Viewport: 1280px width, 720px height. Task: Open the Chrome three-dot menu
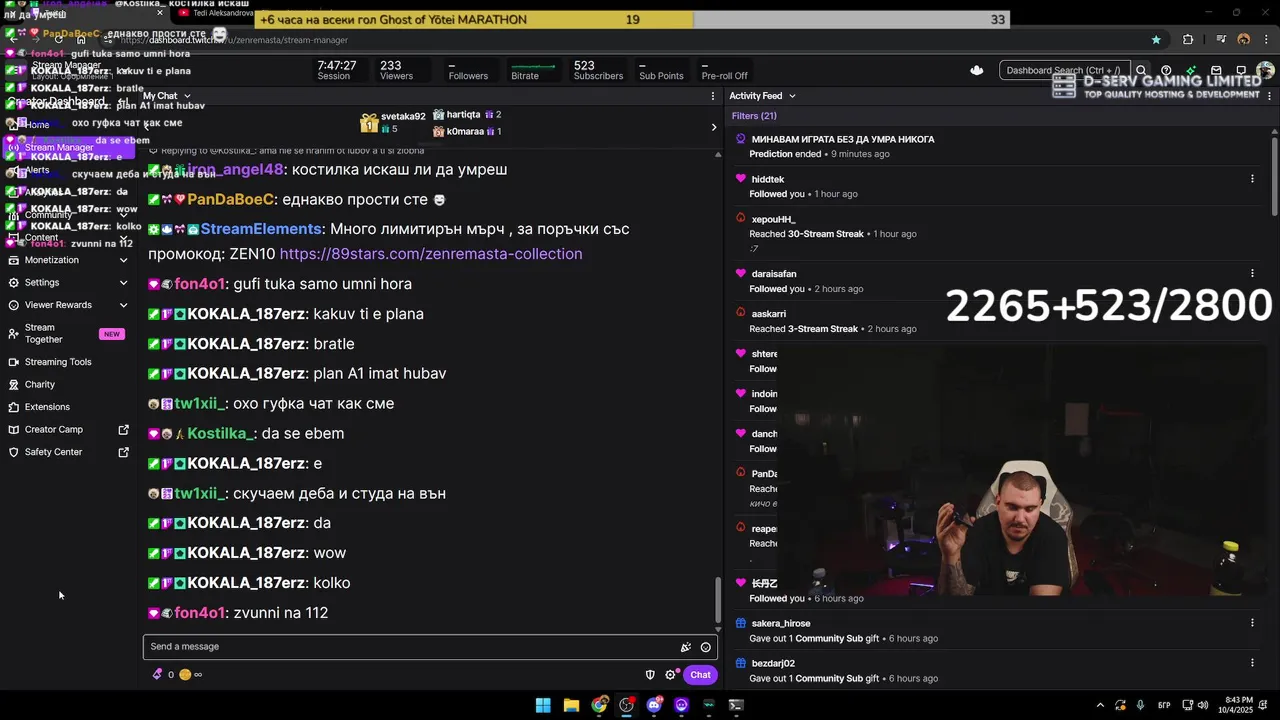1266,40
